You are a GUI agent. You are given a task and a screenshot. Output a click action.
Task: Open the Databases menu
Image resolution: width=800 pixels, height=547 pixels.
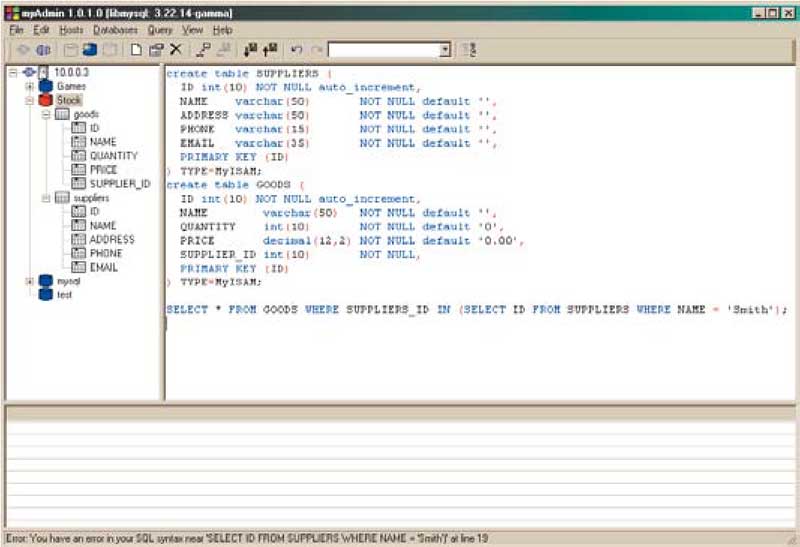(x=115, y=30)
